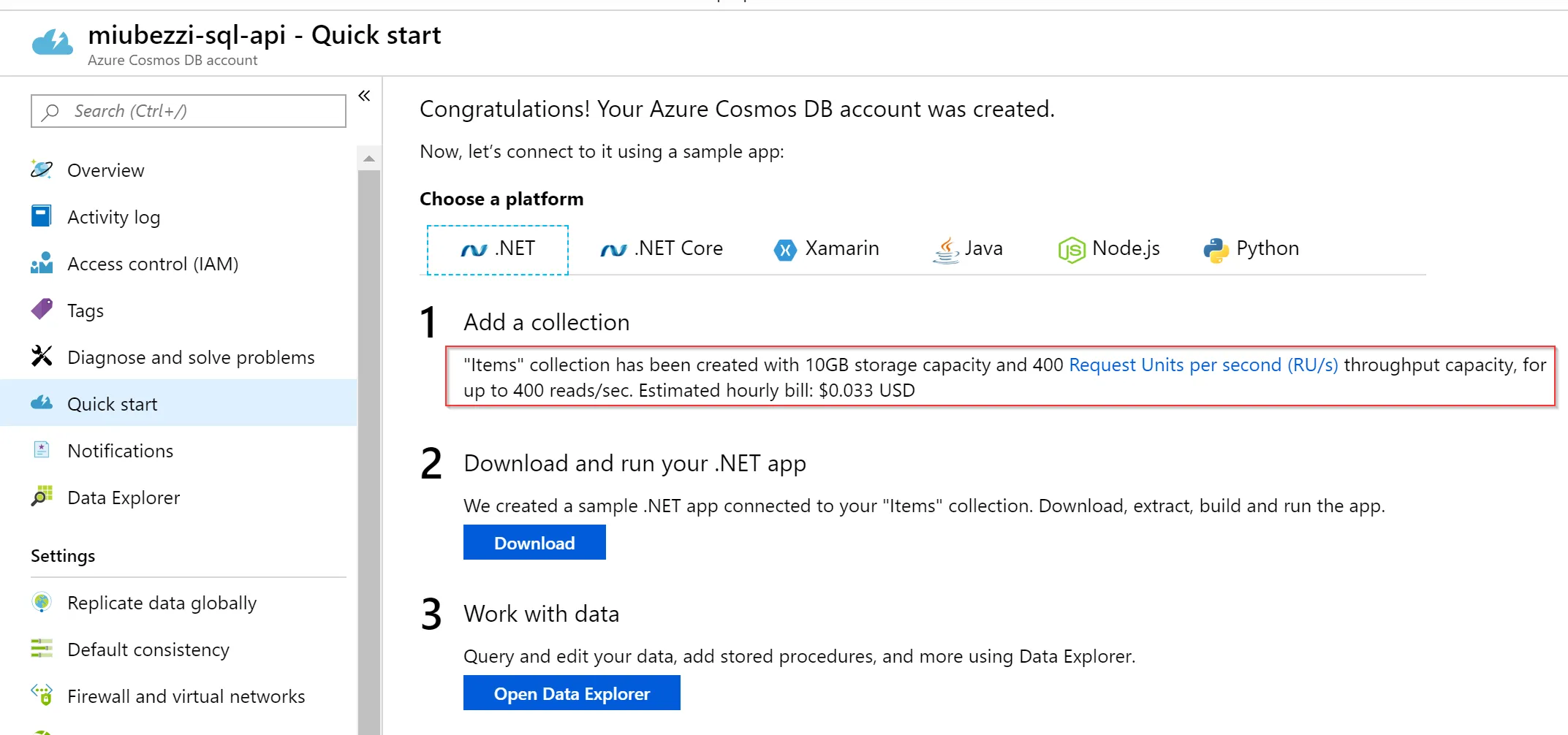
Task: Collapse the sidebar with the double chevron
Action: tap(364, 96)
